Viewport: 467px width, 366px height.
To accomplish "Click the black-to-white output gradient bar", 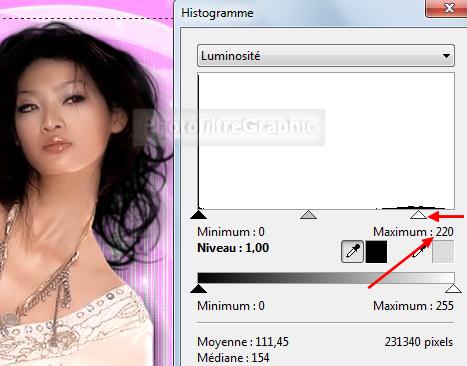I will click(326, 278).
